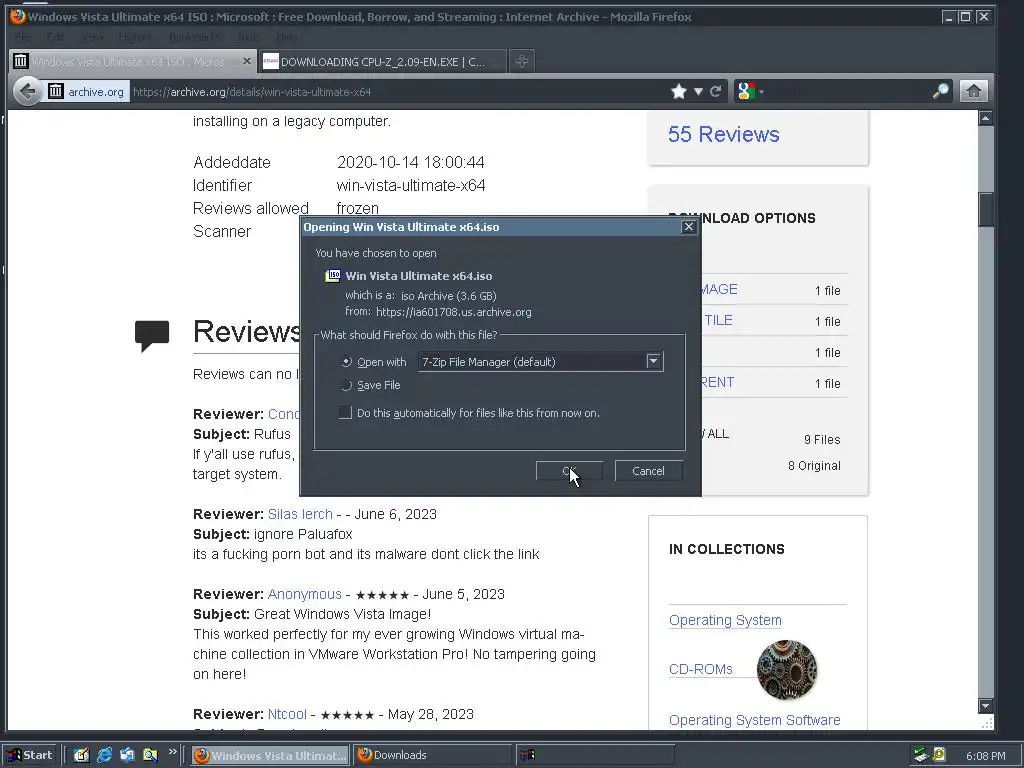Expand the quick launch overflow chevron
Viewport: 1024px width, 768px height.
pos(172,752)
